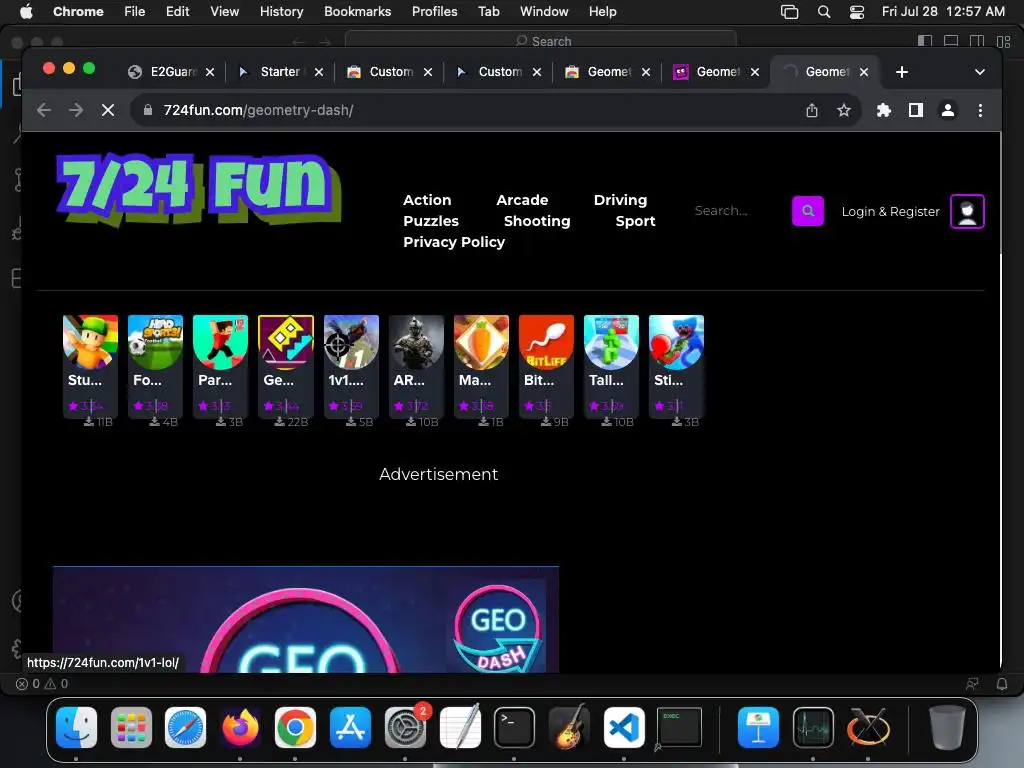Open the History menu

pos(281,12)
